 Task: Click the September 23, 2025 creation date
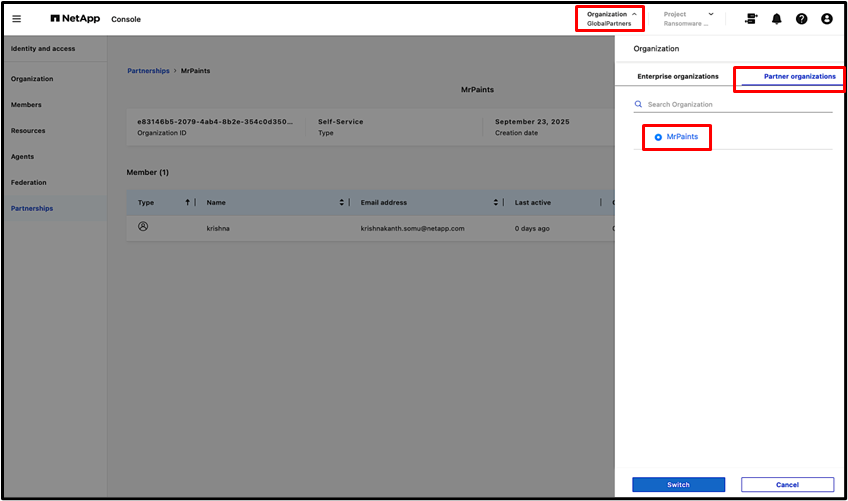(x=532, y=122)
